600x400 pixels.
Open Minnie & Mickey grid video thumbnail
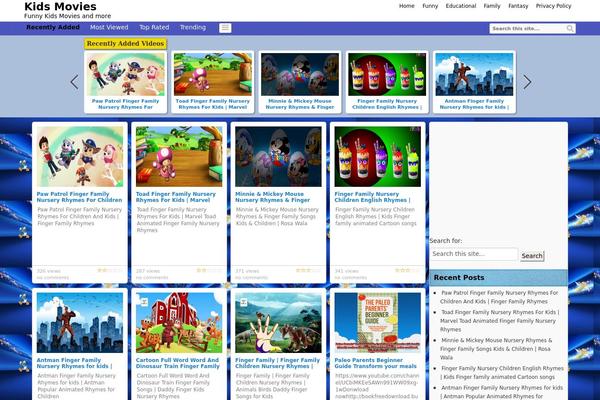coord(279,157)
